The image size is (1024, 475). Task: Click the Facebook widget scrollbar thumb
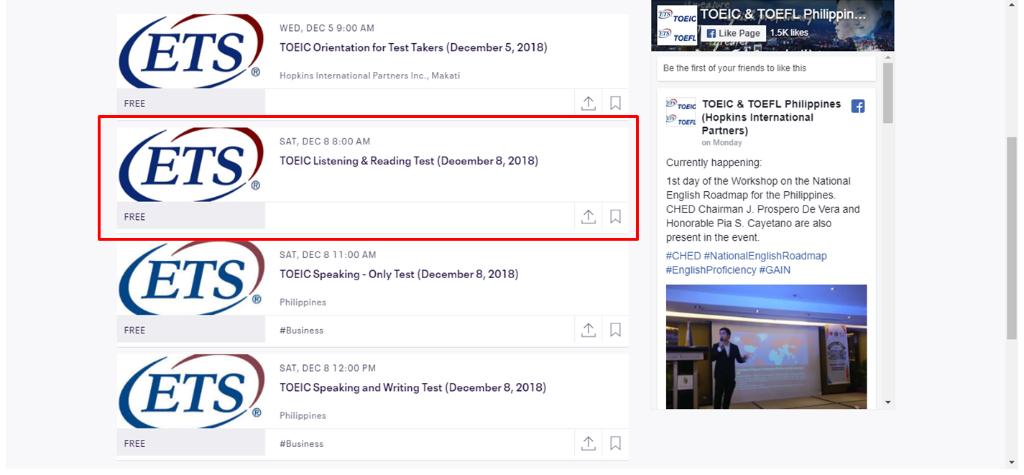tap(888, 93)
